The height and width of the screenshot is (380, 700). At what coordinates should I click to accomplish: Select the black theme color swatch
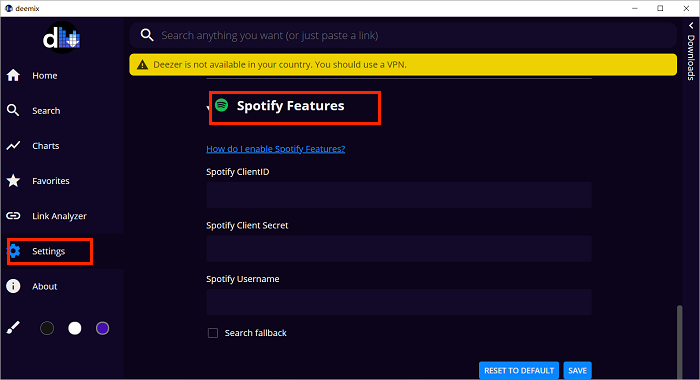(47, 328)
